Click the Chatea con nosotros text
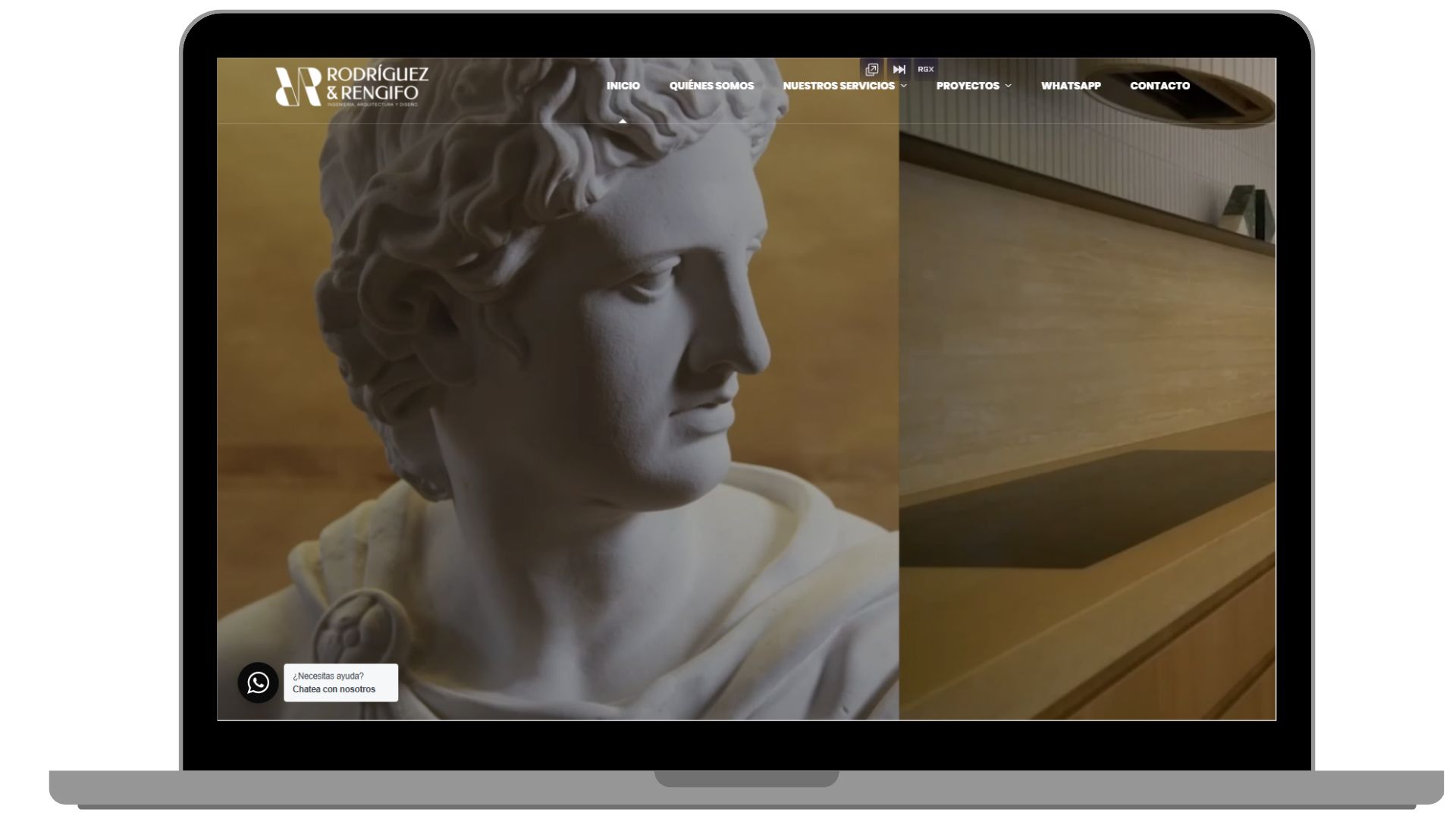Viewport: 1456px width, 819px height. click(334, 689)
